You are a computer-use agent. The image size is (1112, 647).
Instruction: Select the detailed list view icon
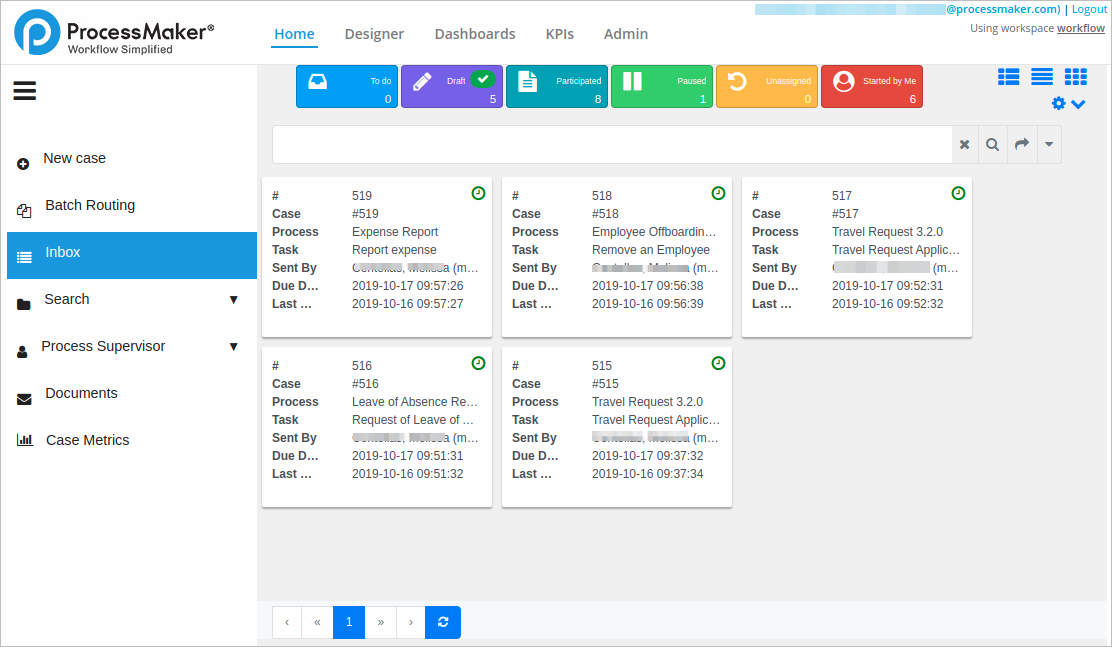click(1008, 77)
